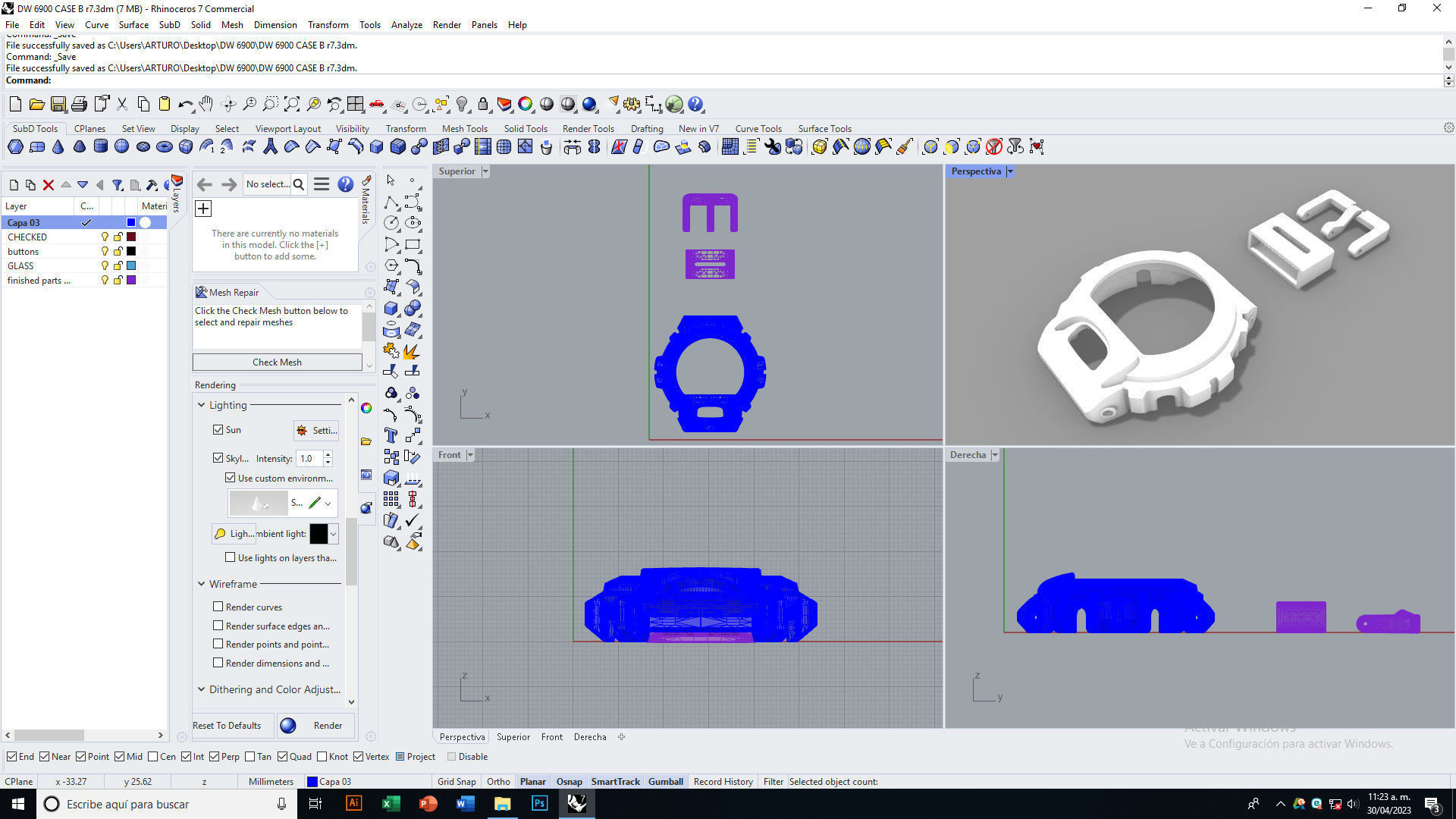Switch to the Render Tools tab
The height and width of the screenshot is (819, 1456).
pos(588,129)
